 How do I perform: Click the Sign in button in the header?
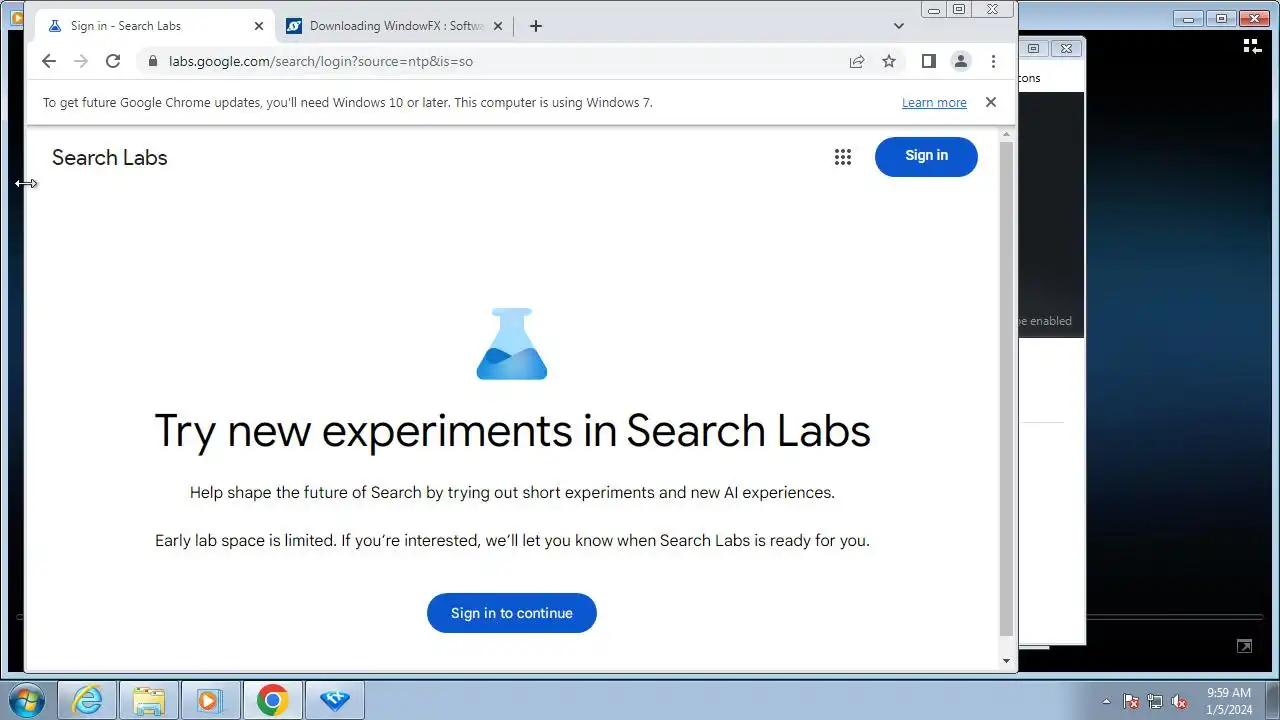click(x=926, y=156)
